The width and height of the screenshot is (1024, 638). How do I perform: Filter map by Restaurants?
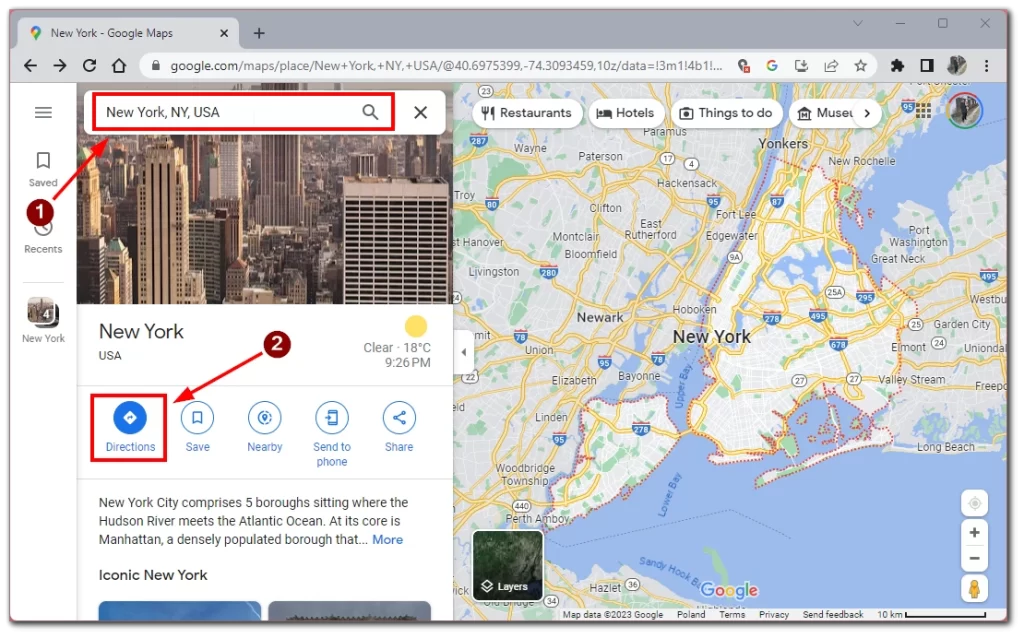coord(526,113)
